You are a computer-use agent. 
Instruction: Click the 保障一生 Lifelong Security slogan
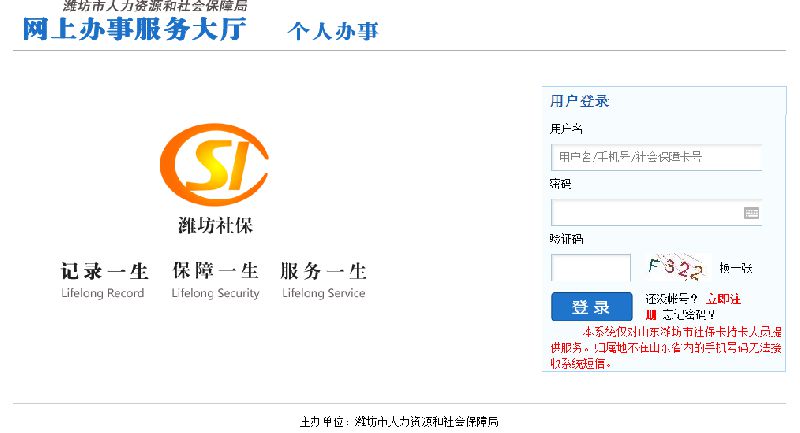pos(215,271)
